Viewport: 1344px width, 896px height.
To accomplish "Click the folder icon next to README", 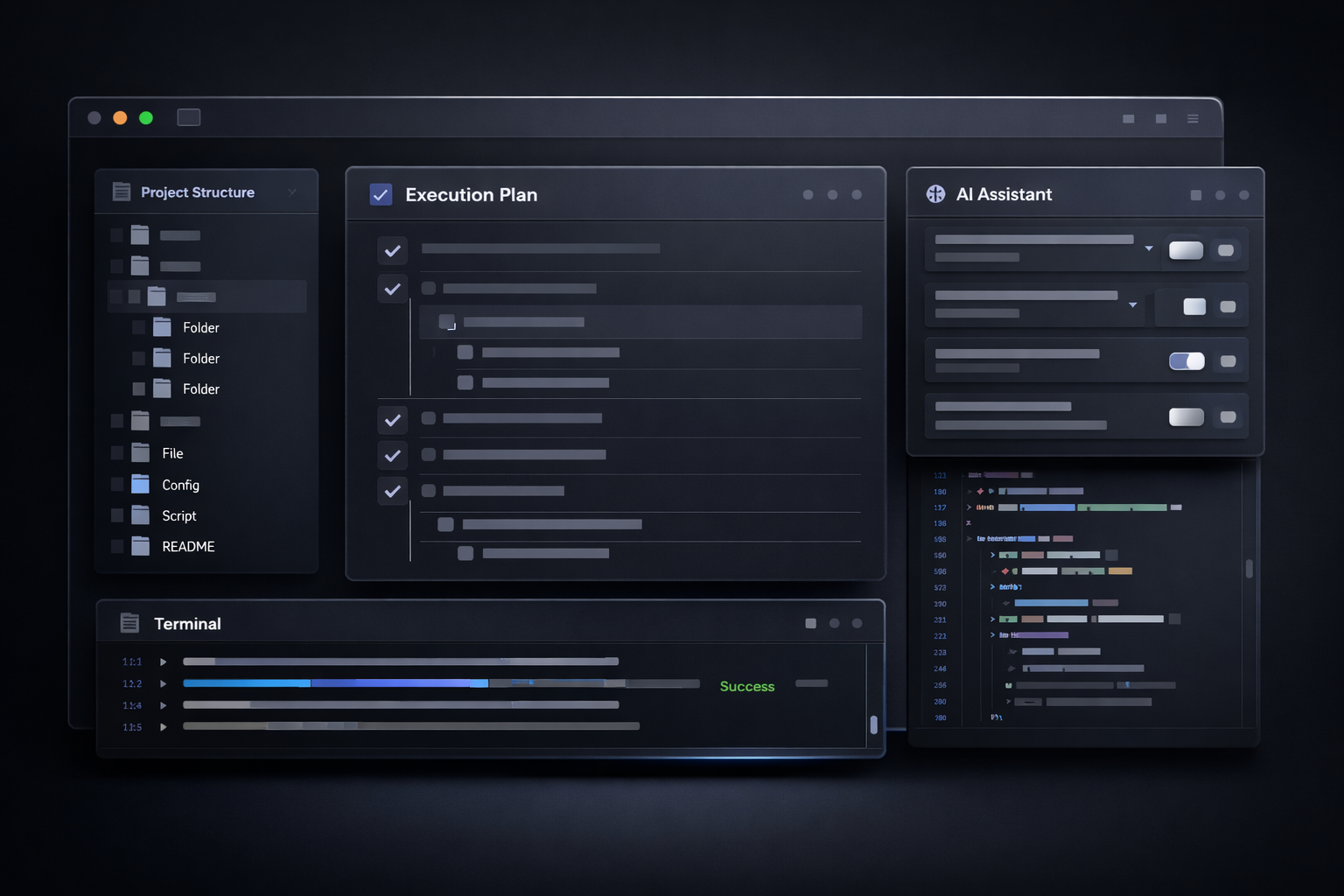I will tap(140, 546).
